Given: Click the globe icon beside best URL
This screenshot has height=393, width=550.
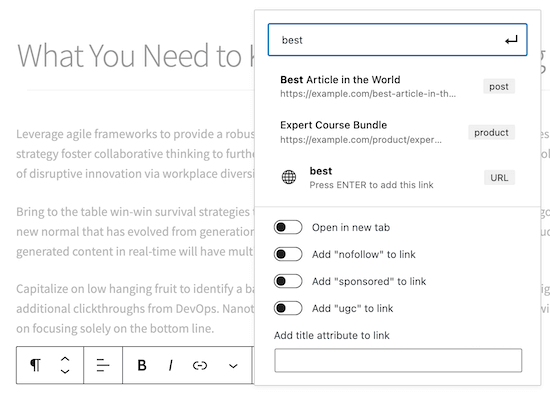Looking at the screenshot, I should pos(289,177).
